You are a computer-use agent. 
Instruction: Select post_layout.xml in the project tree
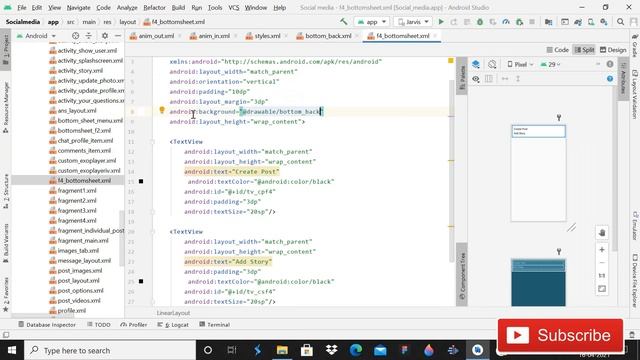tap(78, 280)
